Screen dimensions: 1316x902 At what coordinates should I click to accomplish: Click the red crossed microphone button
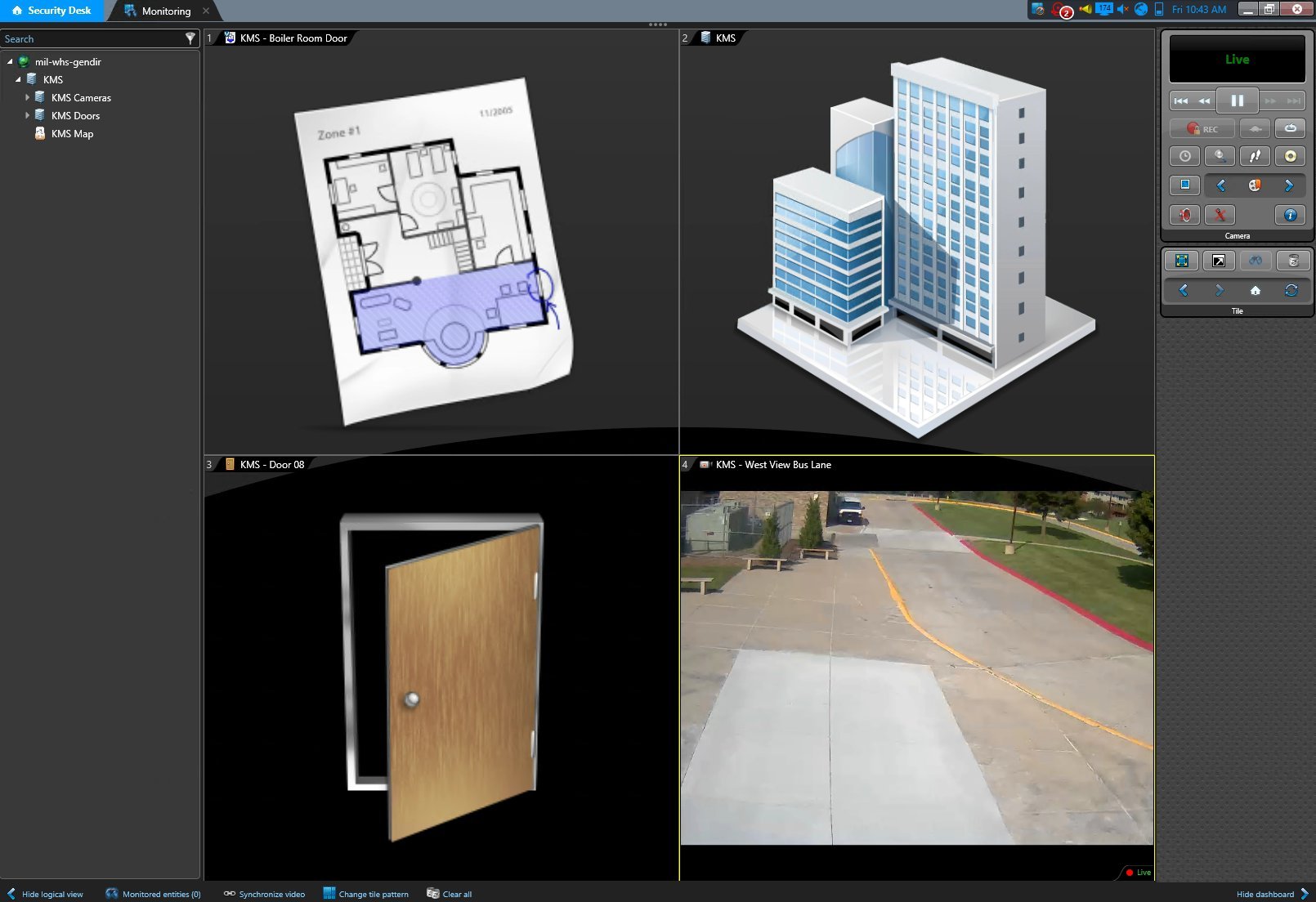(1220, 215)
